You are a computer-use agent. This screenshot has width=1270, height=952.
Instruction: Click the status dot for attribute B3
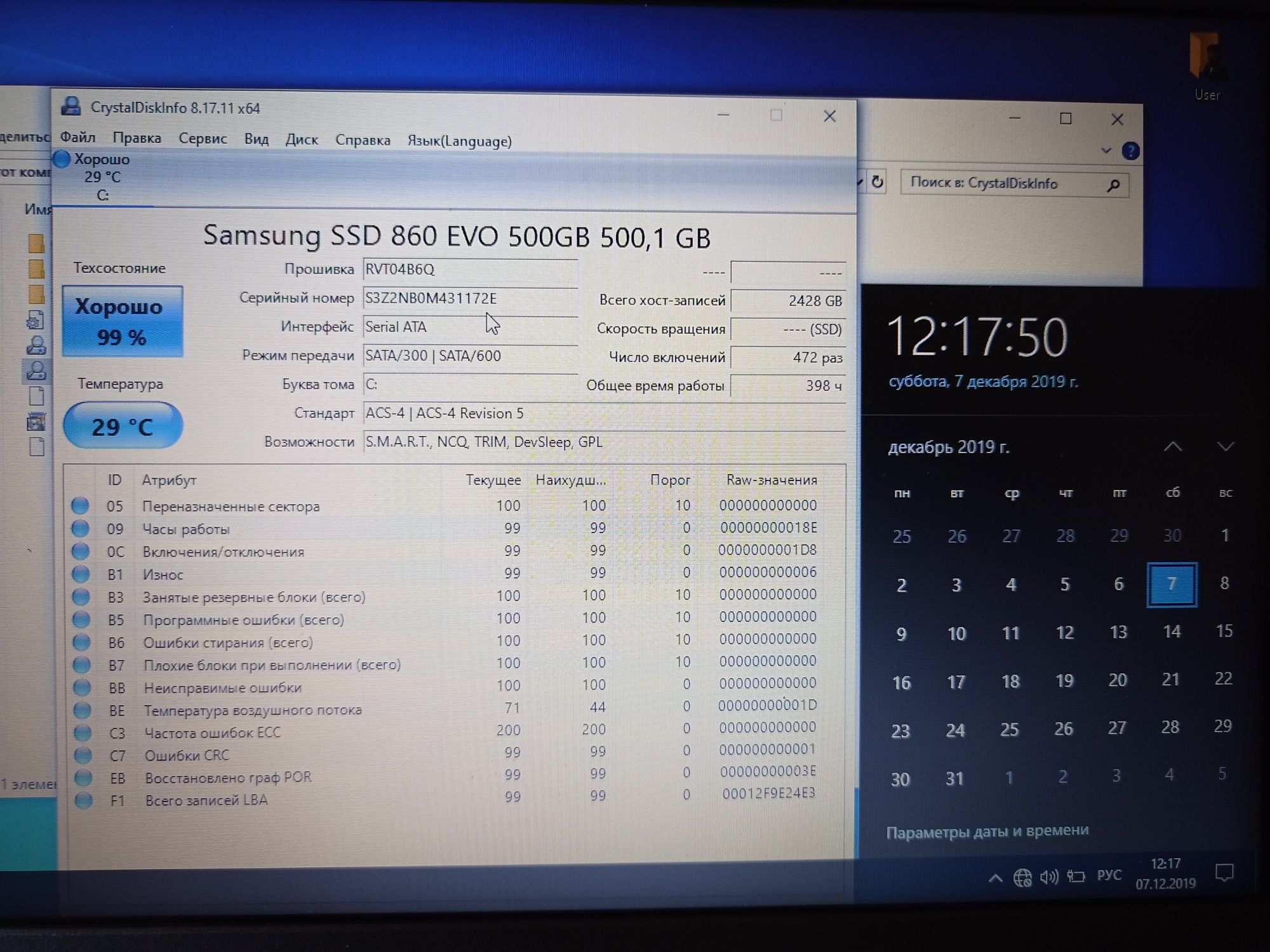(x=81, y=597)
